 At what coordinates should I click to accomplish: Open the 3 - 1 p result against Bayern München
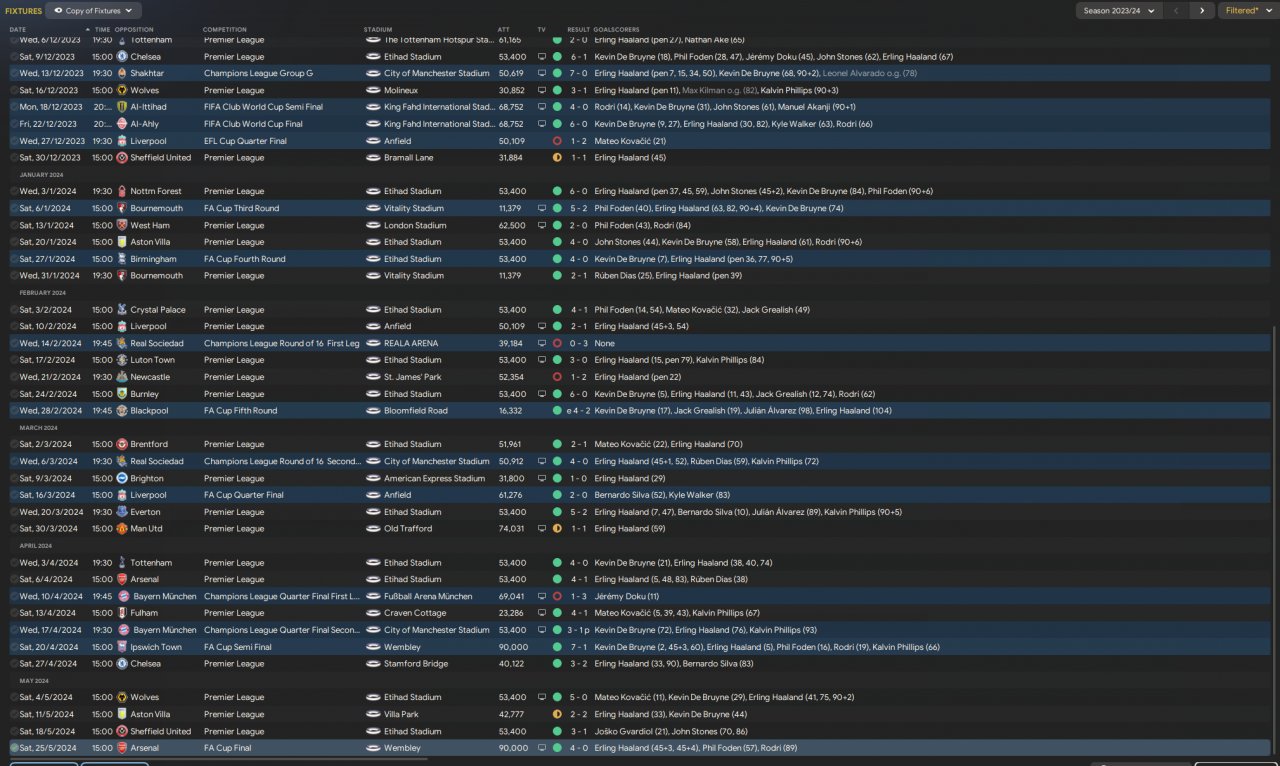click(580, 630)
